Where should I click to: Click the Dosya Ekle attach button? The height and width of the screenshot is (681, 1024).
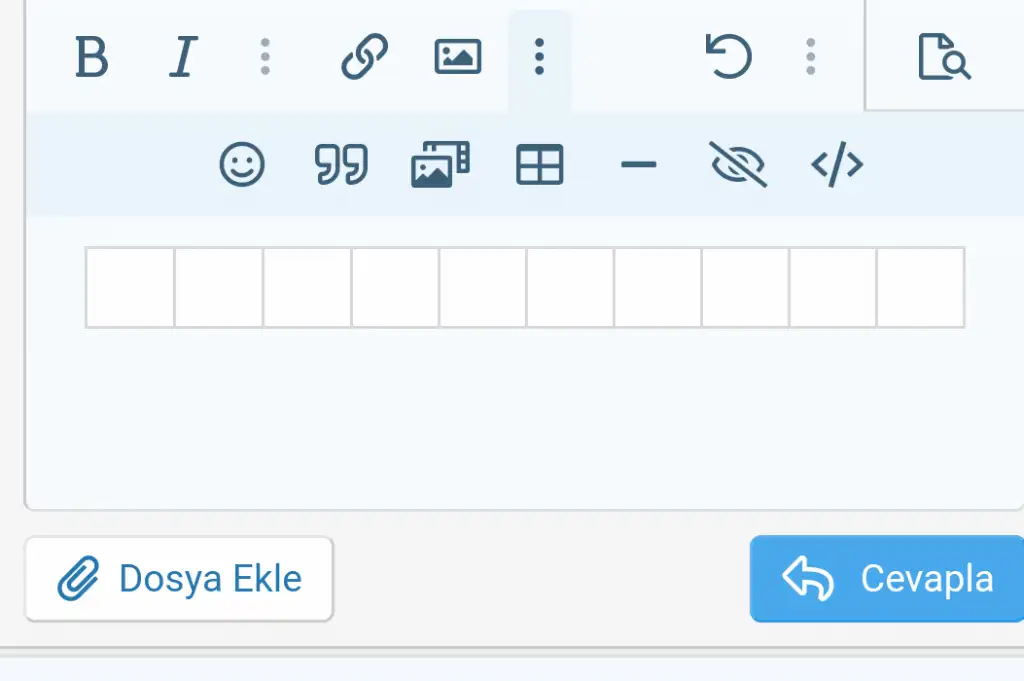click(179, 579)
